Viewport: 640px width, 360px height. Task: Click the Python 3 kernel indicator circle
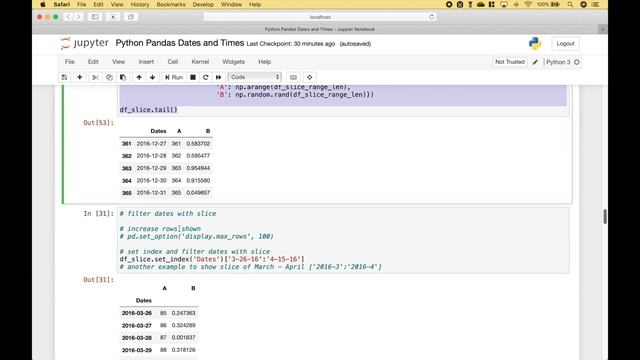[577, 62]
